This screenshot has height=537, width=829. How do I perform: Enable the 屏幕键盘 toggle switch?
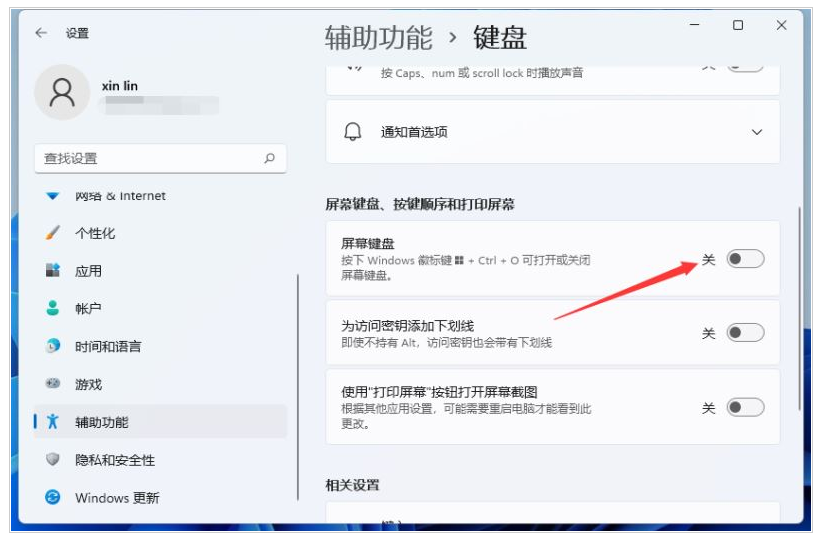coord(745,260)
